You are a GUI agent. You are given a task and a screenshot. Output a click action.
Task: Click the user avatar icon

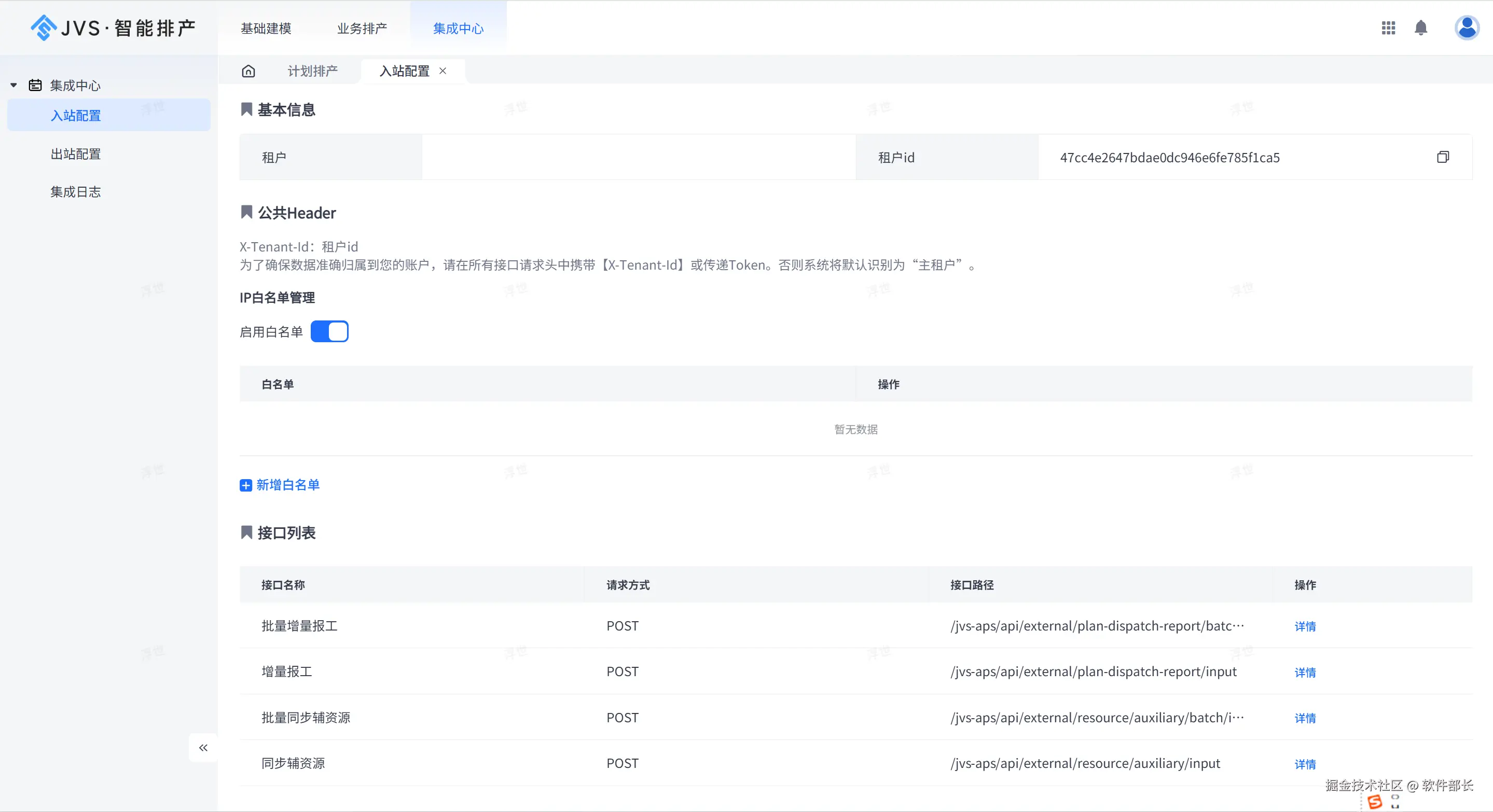click(1467, 28)
